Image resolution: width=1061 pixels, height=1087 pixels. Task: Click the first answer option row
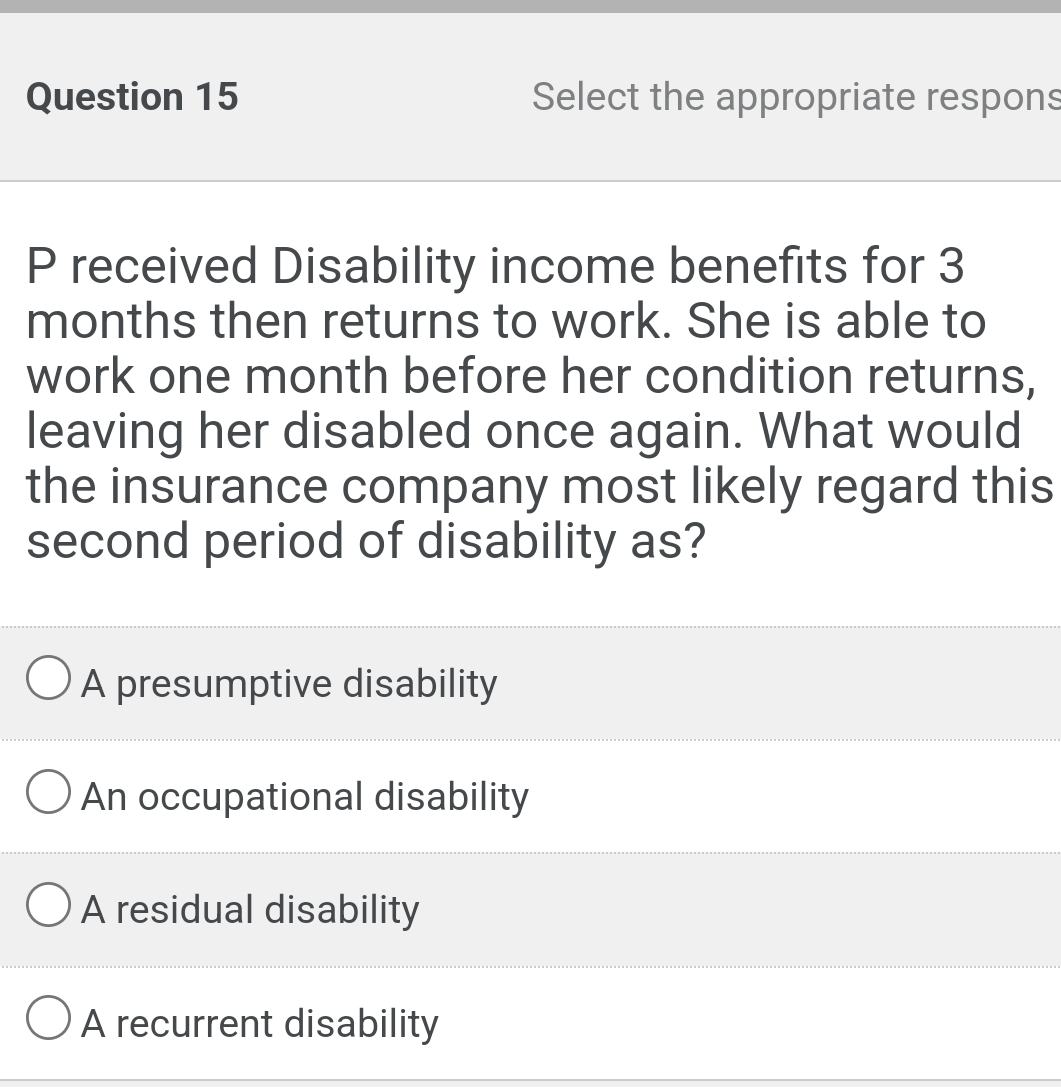click(530, 683)
